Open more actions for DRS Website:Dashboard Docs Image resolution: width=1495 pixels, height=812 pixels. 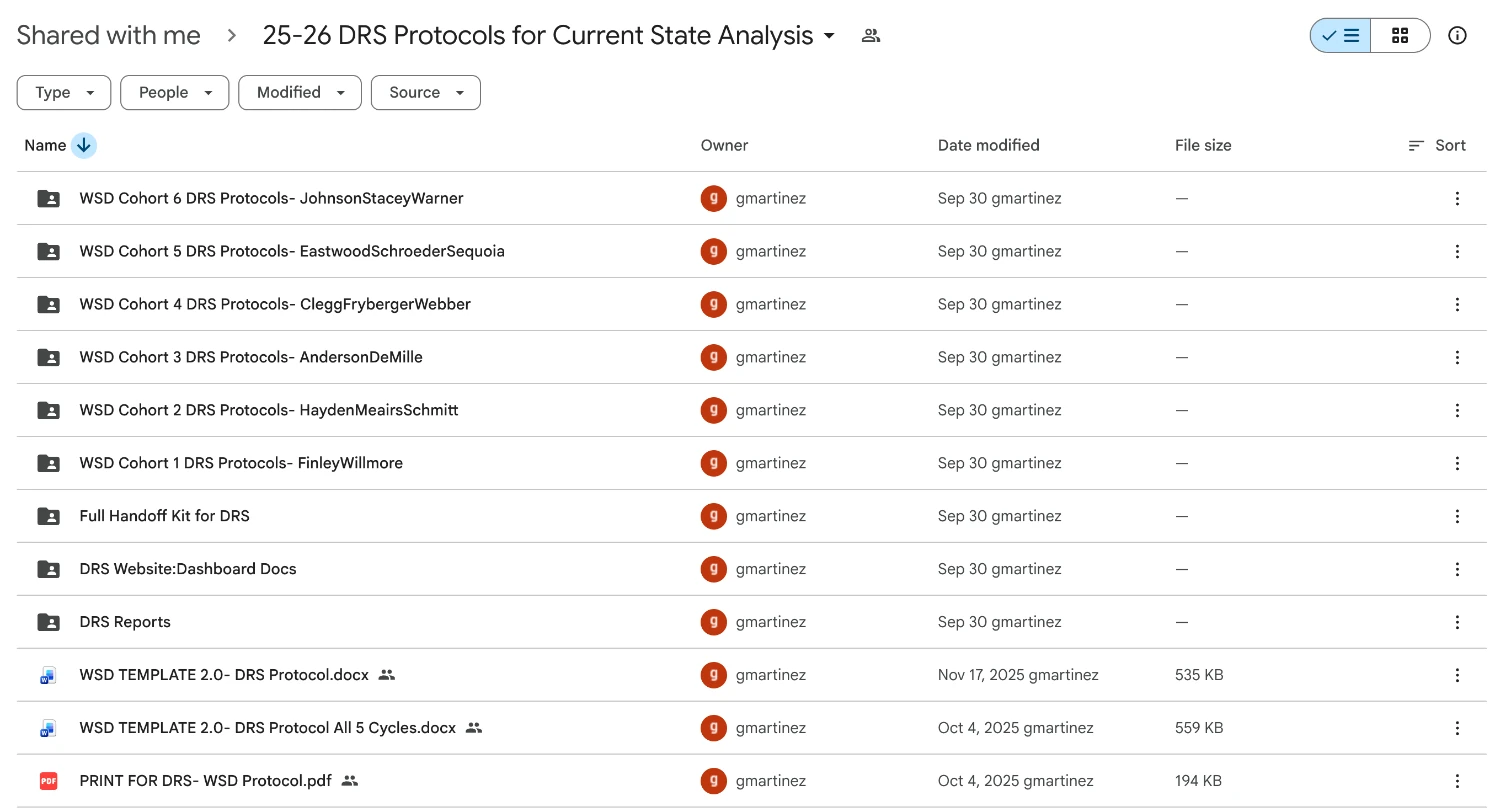point(1457,569)
